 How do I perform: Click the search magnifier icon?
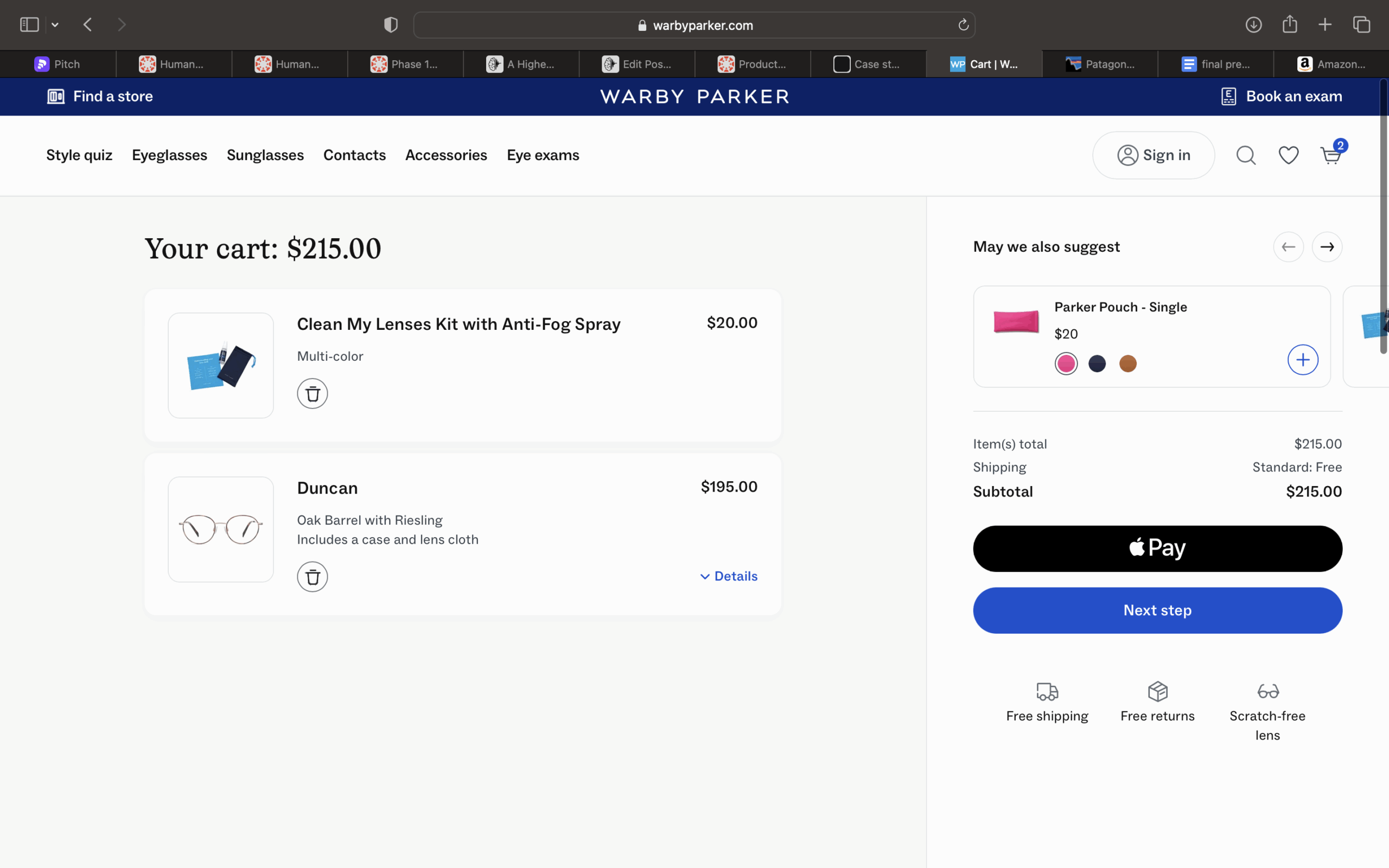point(1246,156)
